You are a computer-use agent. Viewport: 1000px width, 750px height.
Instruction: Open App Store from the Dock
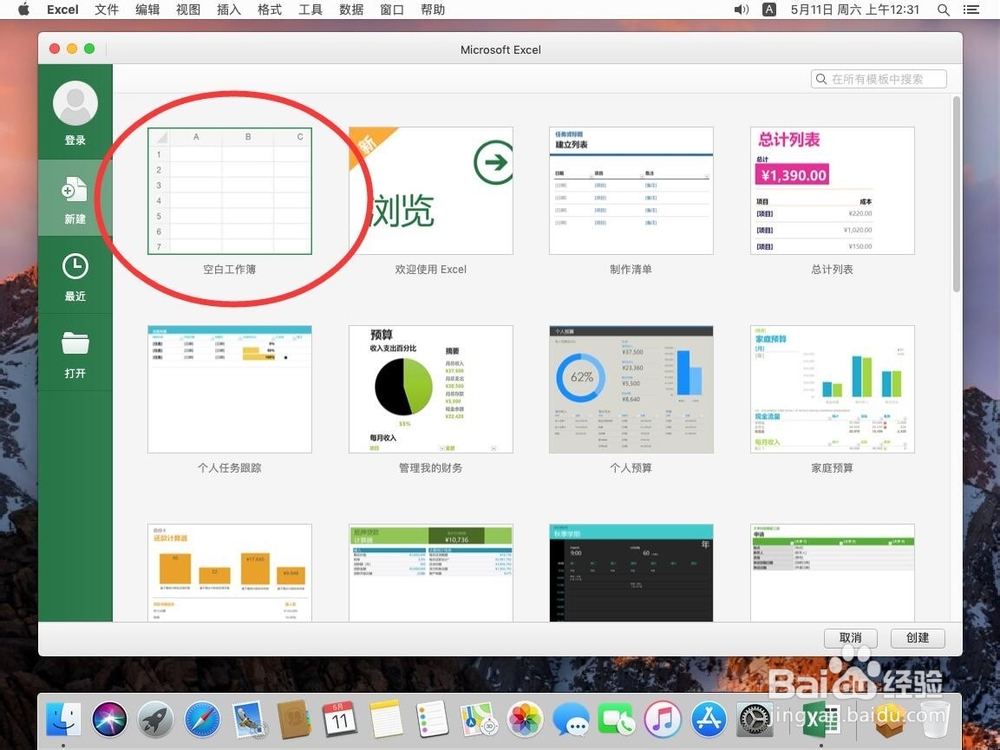(x=709, y=719)
